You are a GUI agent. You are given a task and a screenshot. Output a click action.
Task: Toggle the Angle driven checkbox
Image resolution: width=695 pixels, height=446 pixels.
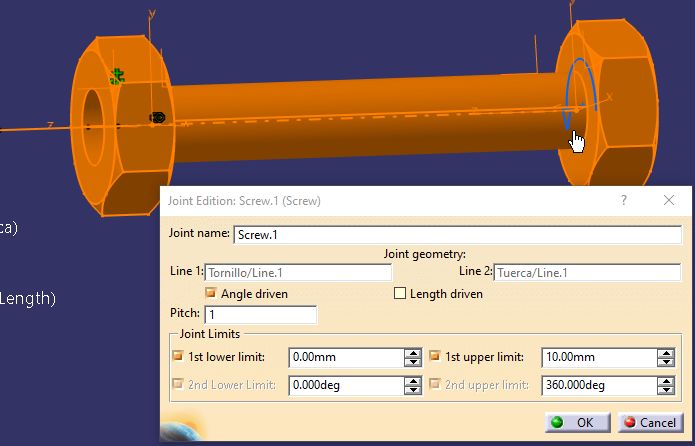point(211,293)
